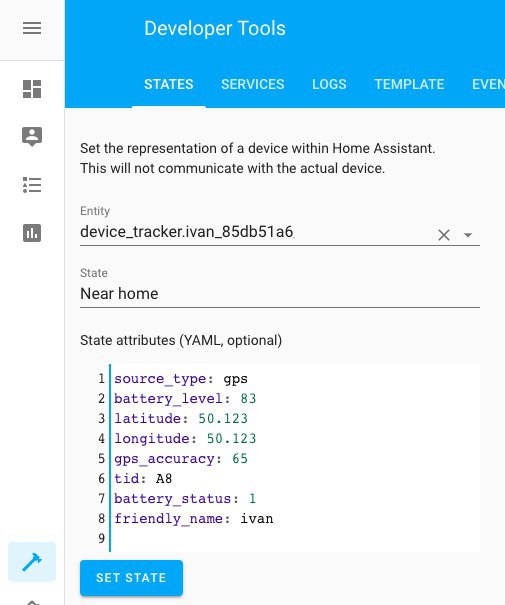Viewport: 505px width, 605px height.
Task: Switch to the TEMPLATE tab
Action: [409, 84]
